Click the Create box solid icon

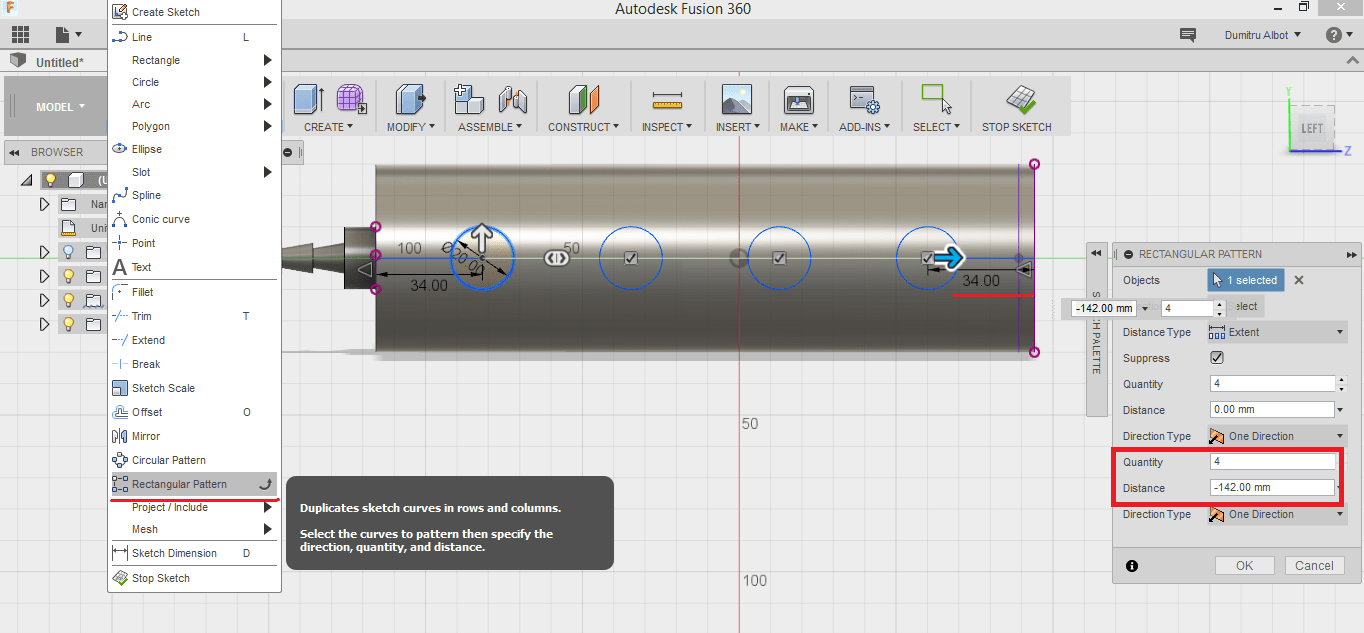tap(309, 100)
